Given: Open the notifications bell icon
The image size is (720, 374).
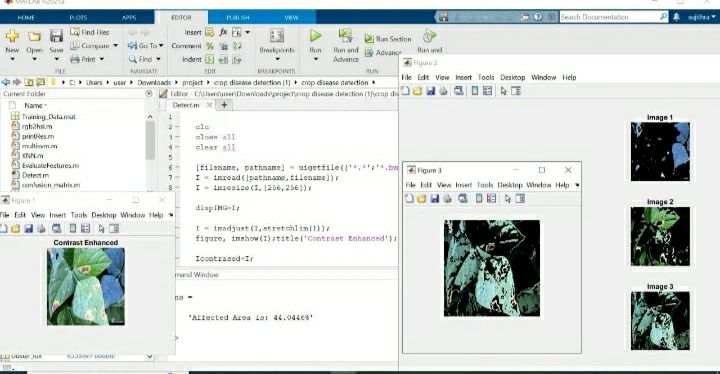Looking at the screenshot, I should coord(676,17).
